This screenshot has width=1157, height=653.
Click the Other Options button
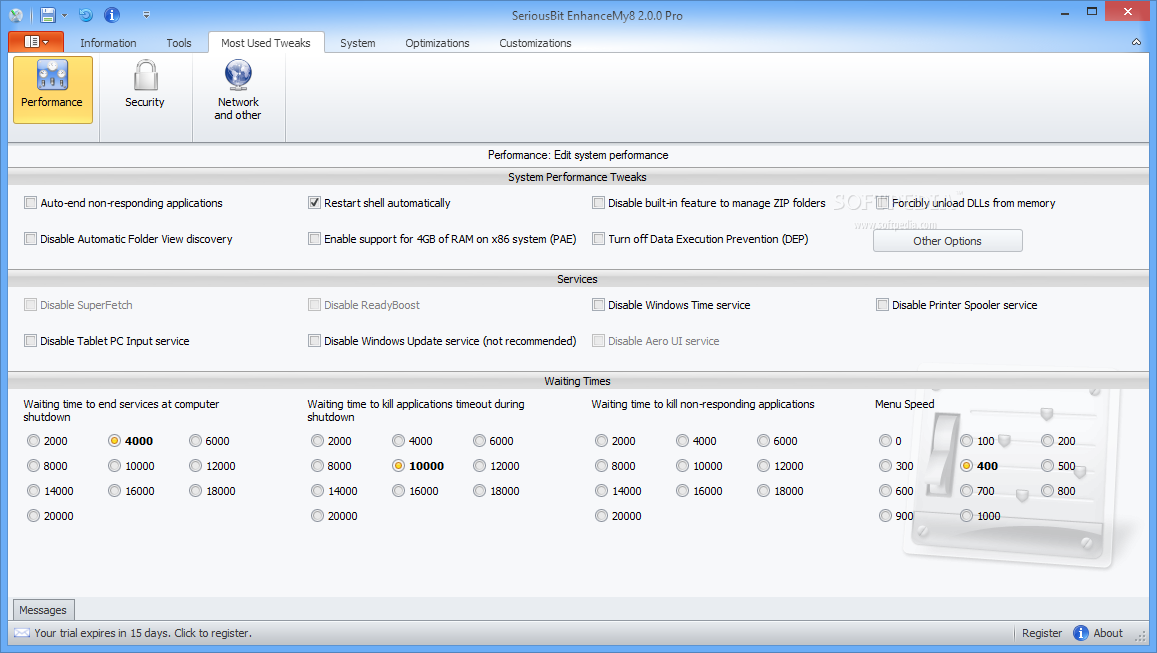947,241
